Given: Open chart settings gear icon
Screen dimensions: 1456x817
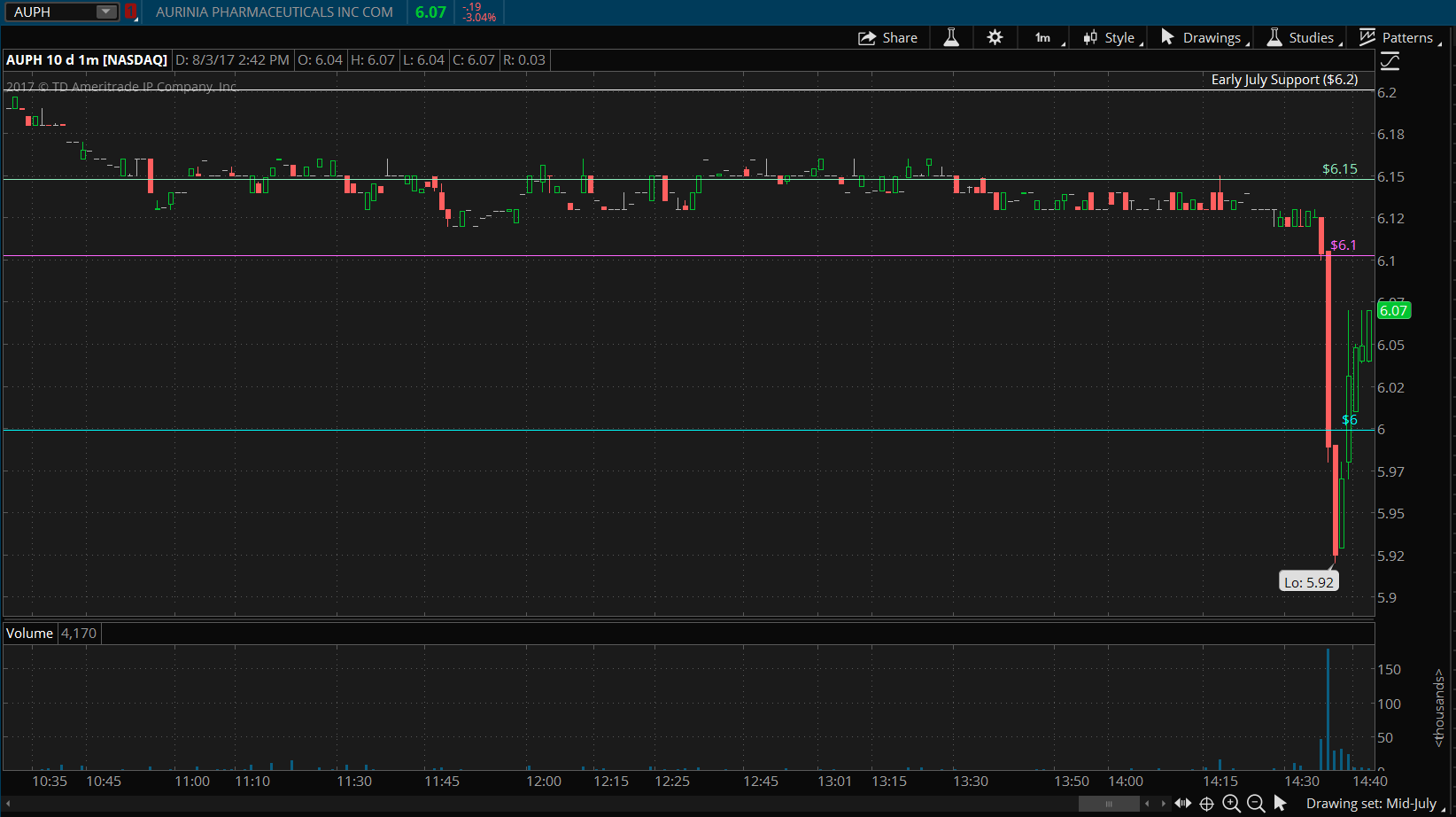Looking at the screenshot, I should (x=995, y=37).
